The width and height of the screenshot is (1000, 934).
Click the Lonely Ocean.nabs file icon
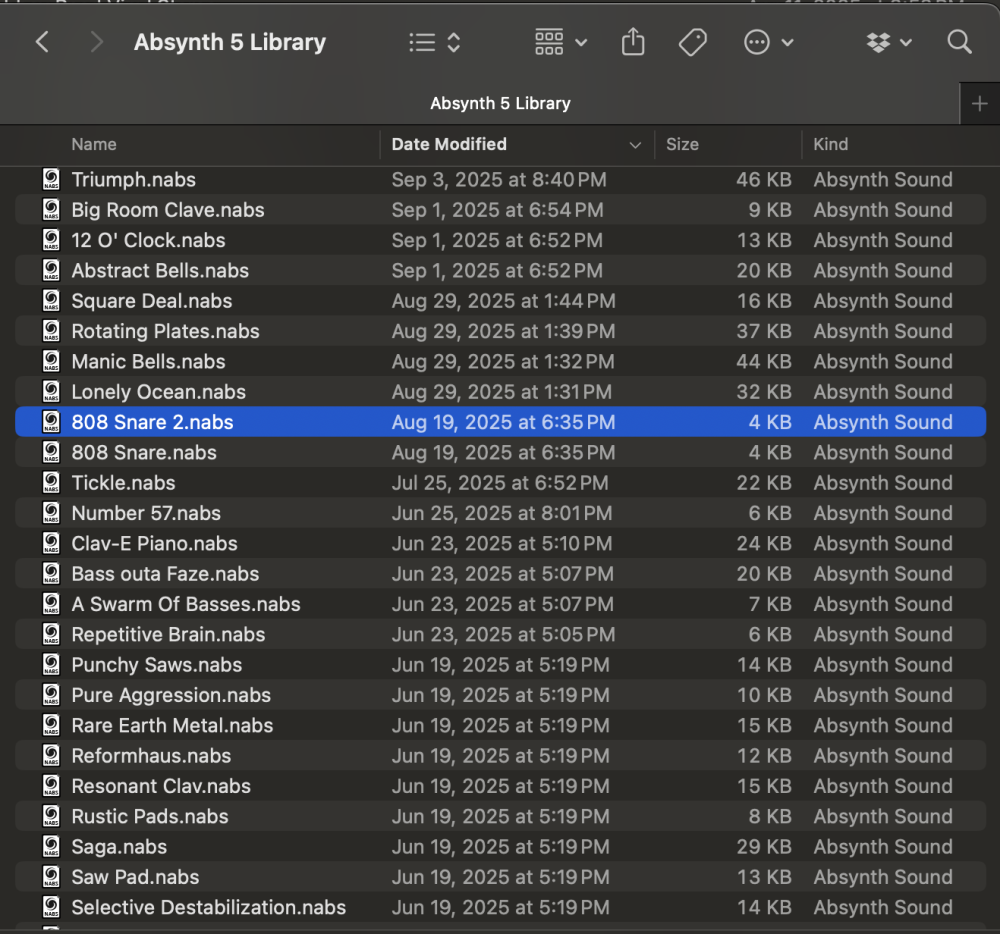[51, 391]
